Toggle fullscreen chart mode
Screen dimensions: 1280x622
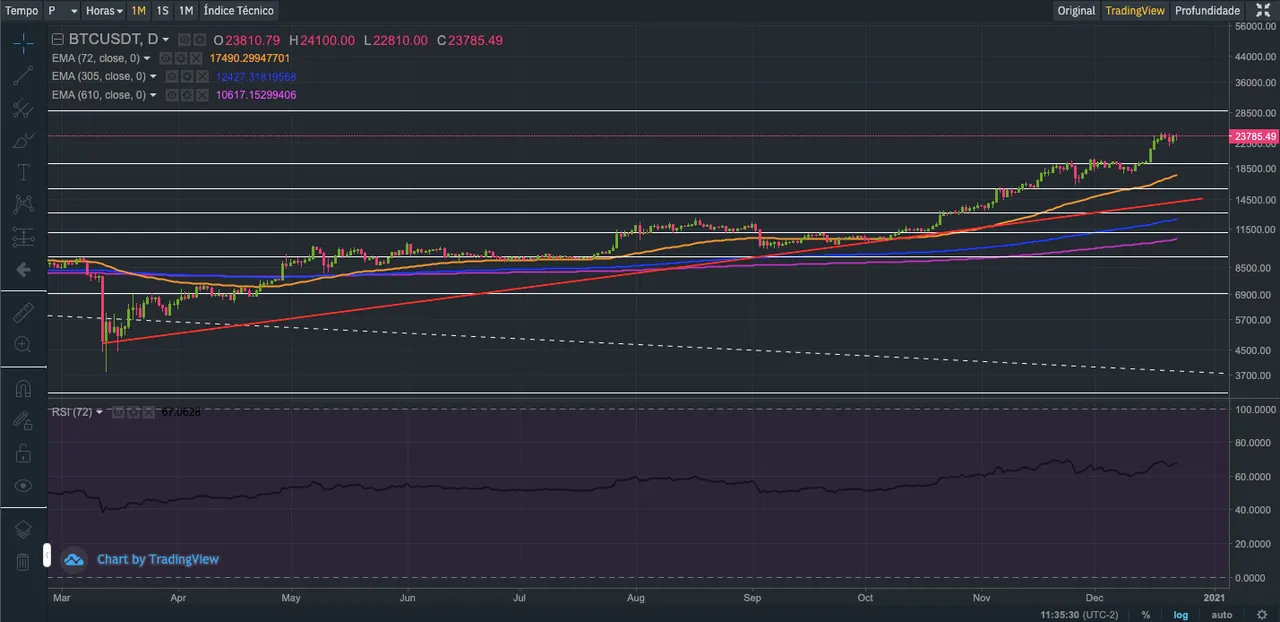coord(1263,10)
